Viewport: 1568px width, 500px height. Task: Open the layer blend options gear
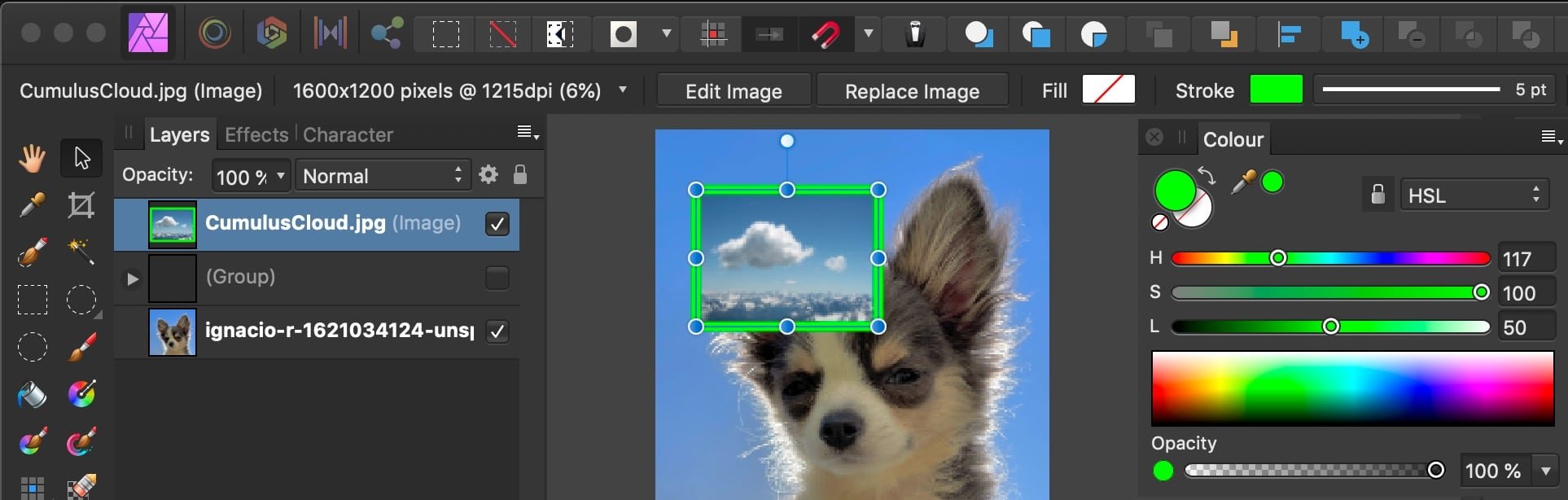[x=488, y=175]
